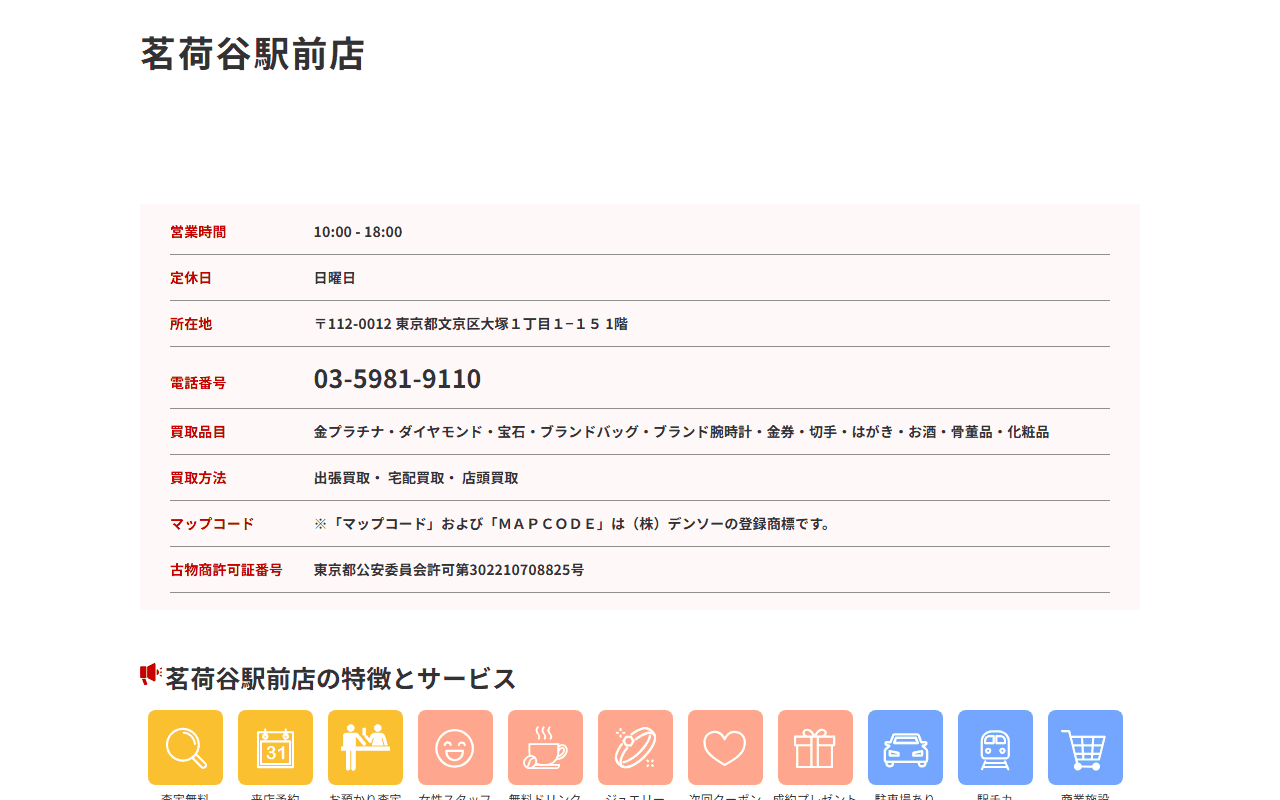Click the train station-near icon

point(995,747)
